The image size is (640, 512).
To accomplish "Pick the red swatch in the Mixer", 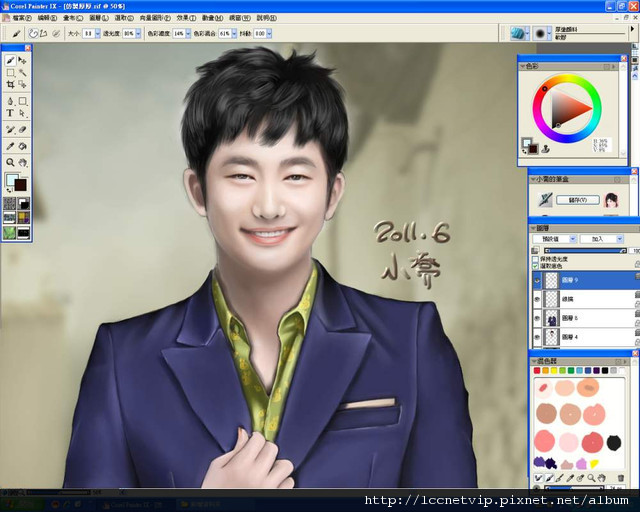I will coord(537,370).
